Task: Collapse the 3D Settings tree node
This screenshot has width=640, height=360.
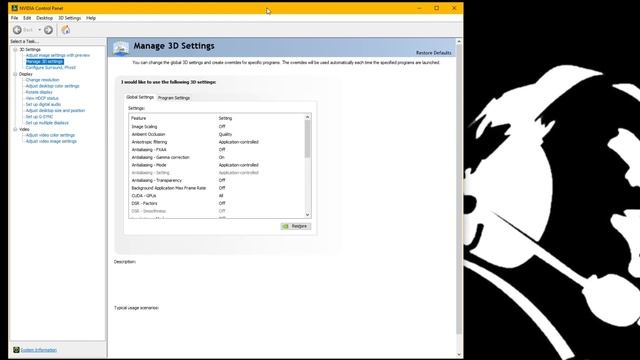Action: tap(15, 49)
